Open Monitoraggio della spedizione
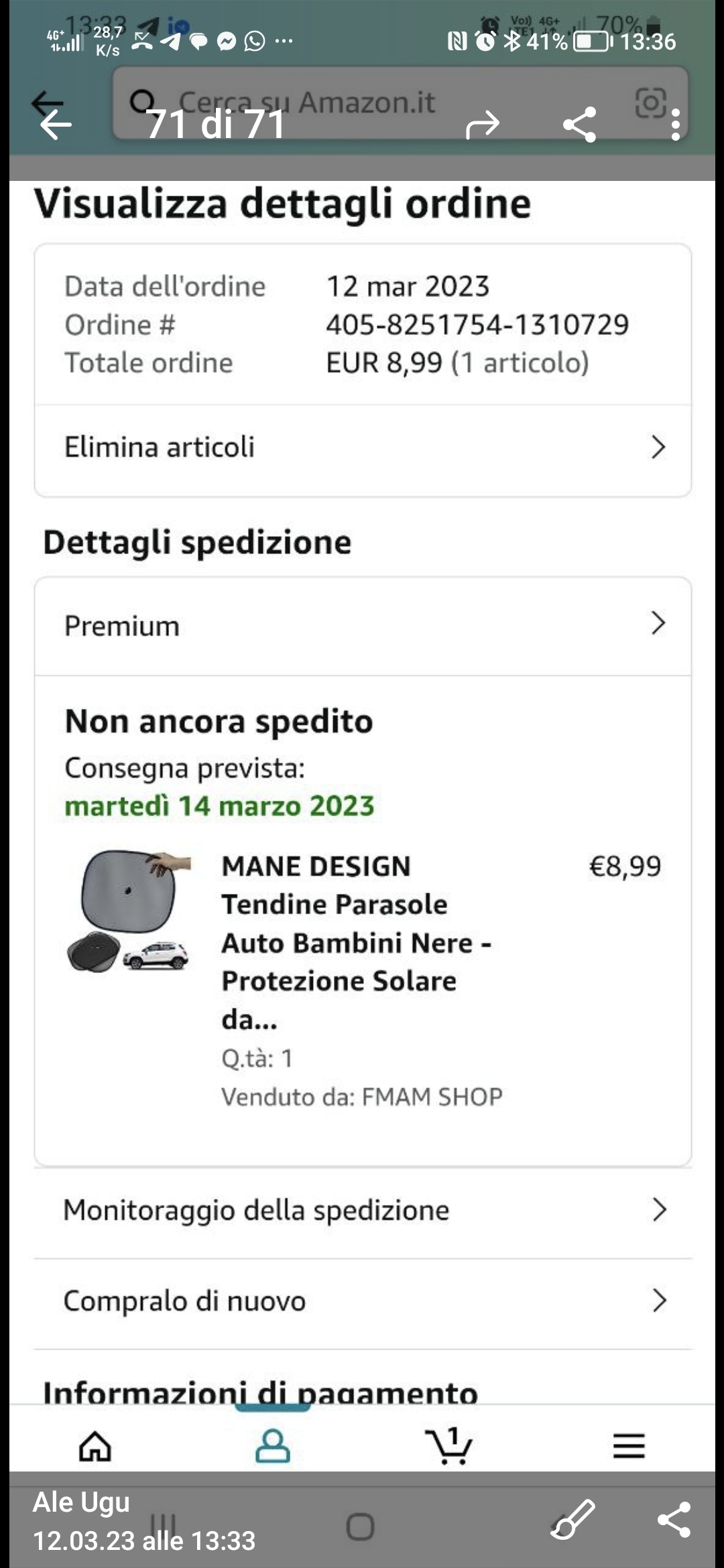The width and height of the screenshot is (724, 1568). pyautogui.click(x=362, y=1210)
